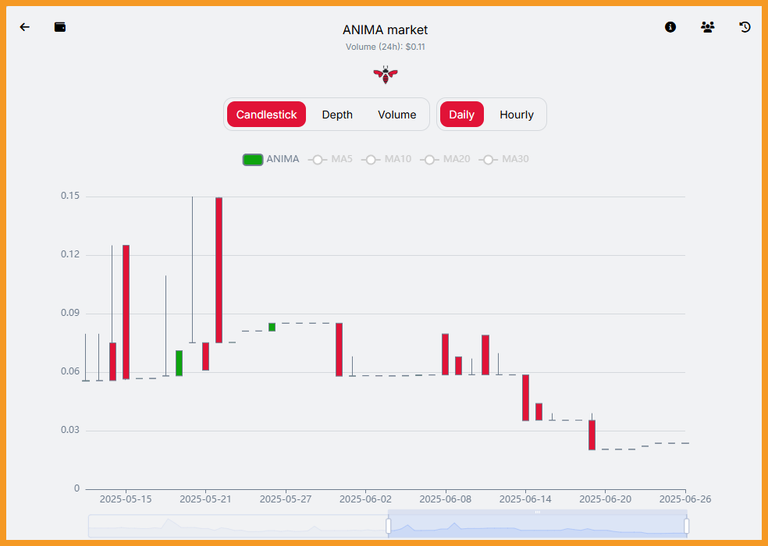The height and width of the screenshot is (546, 768).
Task: Click the x-axis label 2025-06-20
Action: pos(605,499)
